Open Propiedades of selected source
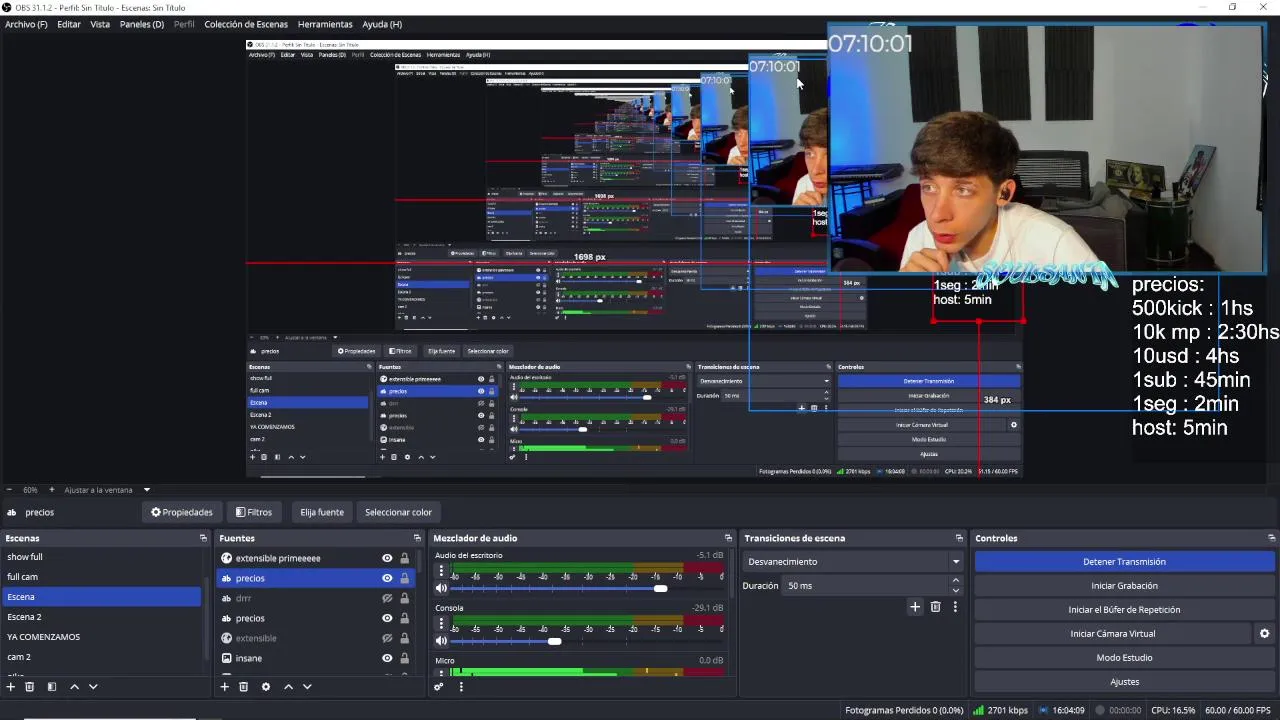1280x720 pixels. pos(182,512)
